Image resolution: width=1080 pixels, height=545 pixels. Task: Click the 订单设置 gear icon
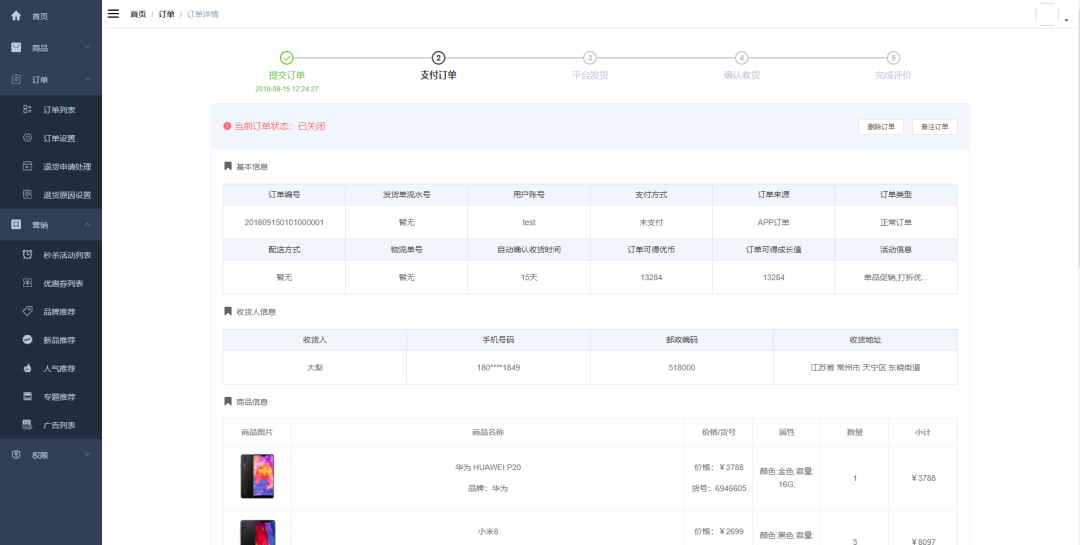(28, 138)
